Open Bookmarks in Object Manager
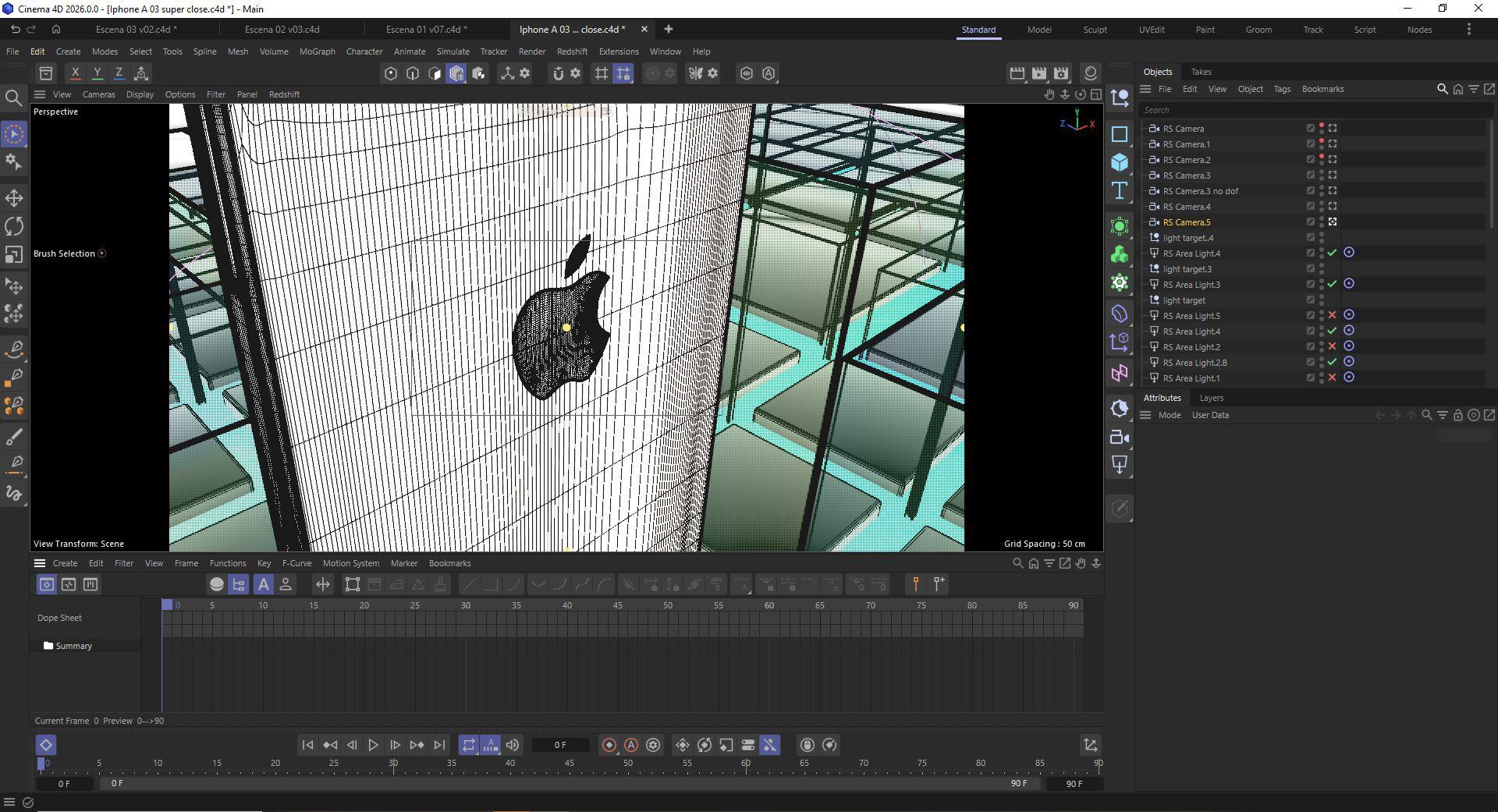 point(1322,89)
